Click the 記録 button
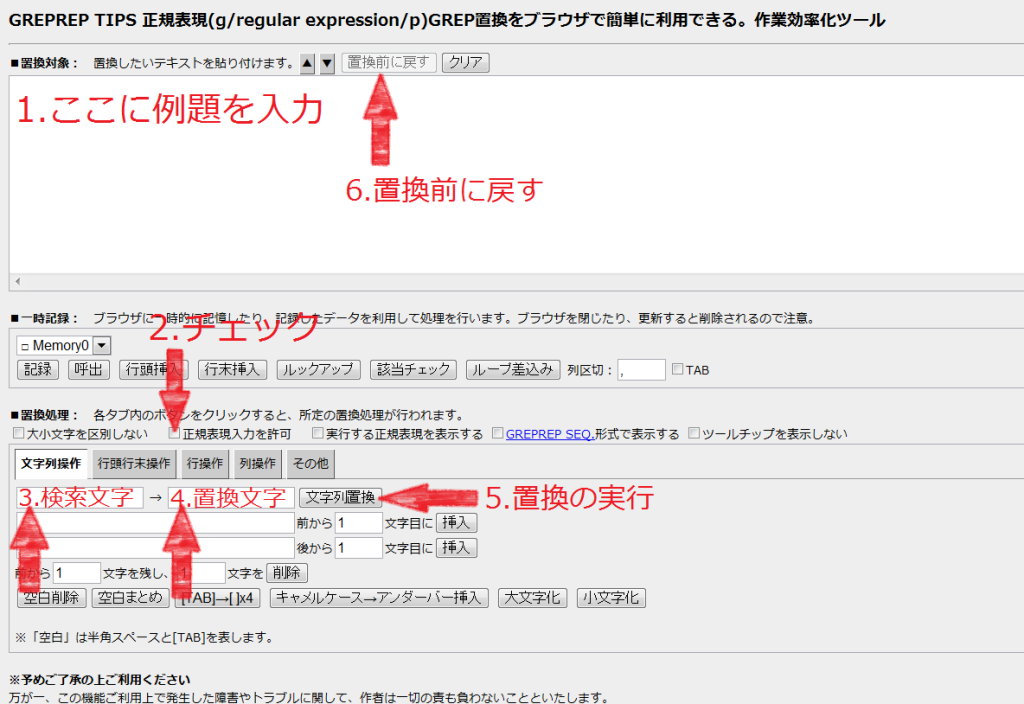The image size is (1024, 704). pos(38,370)
